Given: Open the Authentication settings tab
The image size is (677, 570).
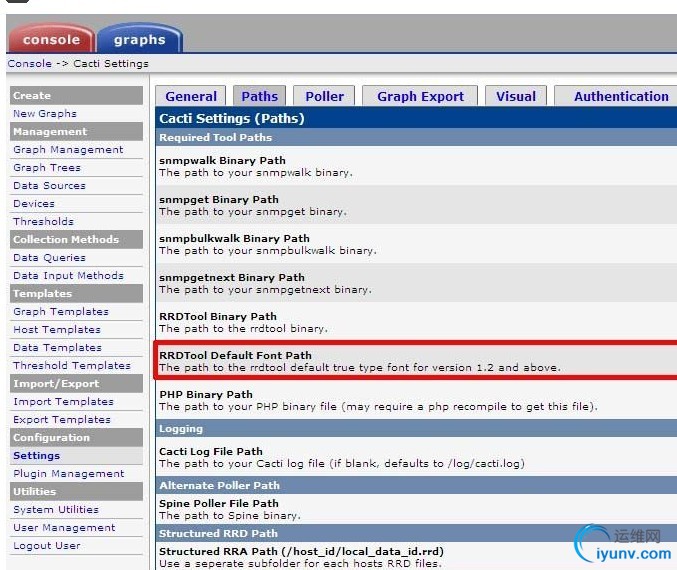Looking at the screenshot, I should (x=621, y=96).
